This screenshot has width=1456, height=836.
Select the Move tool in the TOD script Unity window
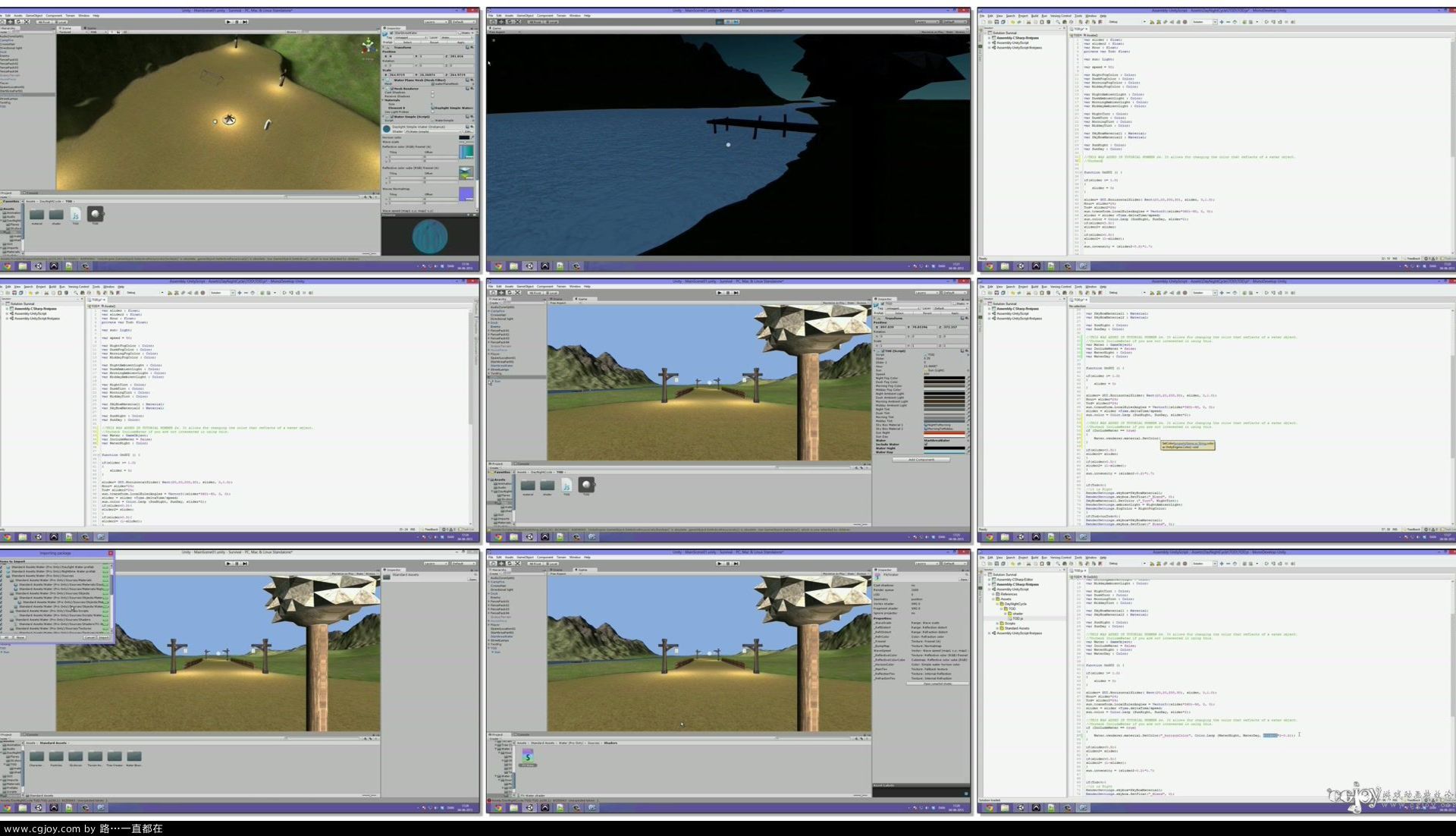coord(501,293)
